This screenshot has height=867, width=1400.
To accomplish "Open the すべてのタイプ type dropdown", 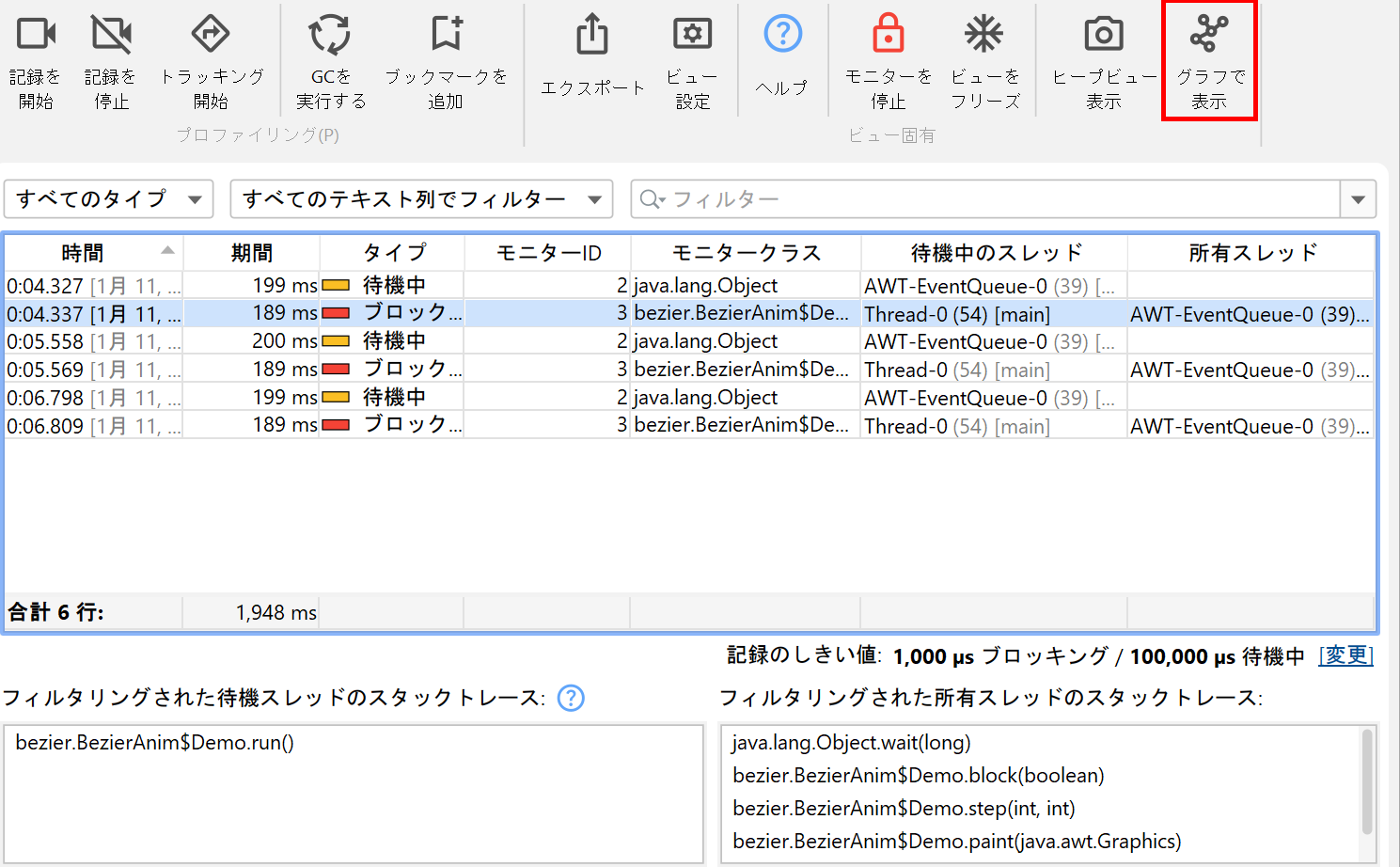I will pyautogui.click(x=109, y=199).
